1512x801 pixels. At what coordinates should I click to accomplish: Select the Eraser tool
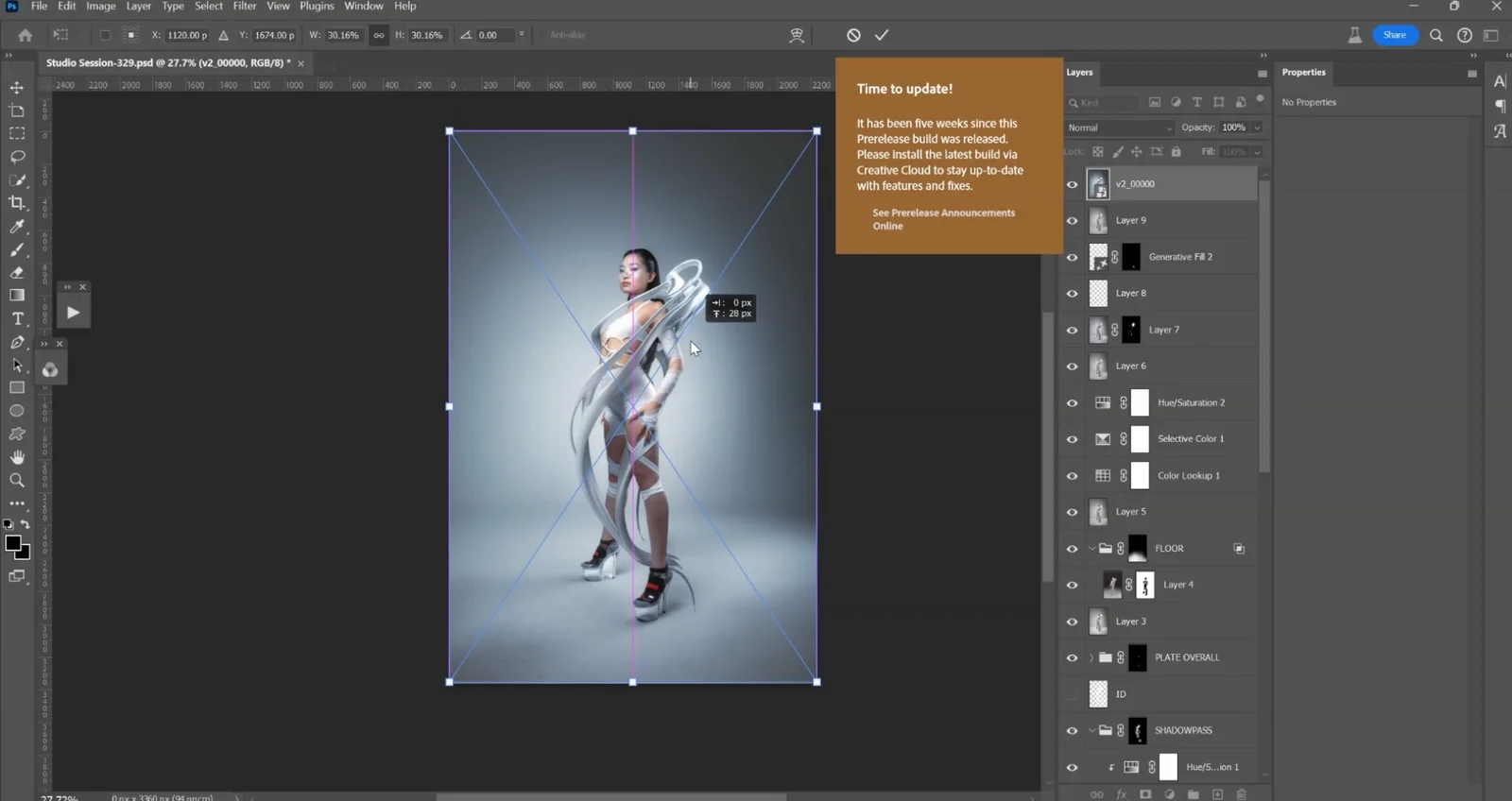[17, 272]
